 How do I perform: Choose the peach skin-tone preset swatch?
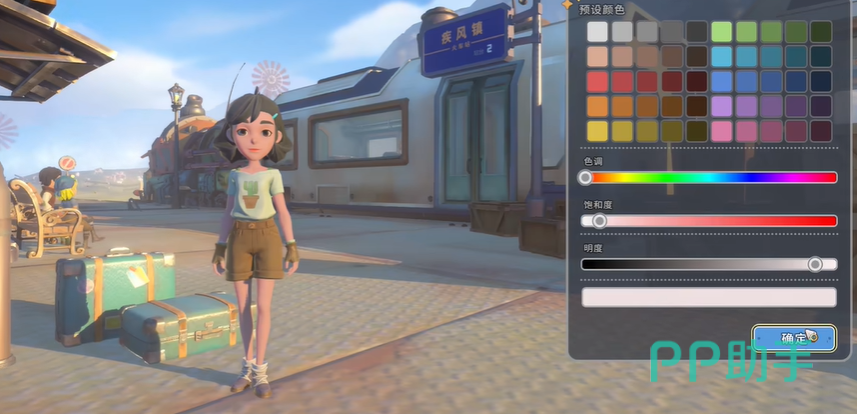pyautogui.click(x=597, y=56)
